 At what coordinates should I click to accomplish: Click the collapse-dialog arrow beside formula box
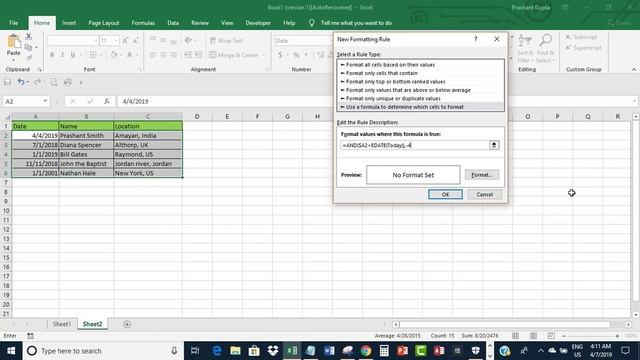[x=494, y=145]
